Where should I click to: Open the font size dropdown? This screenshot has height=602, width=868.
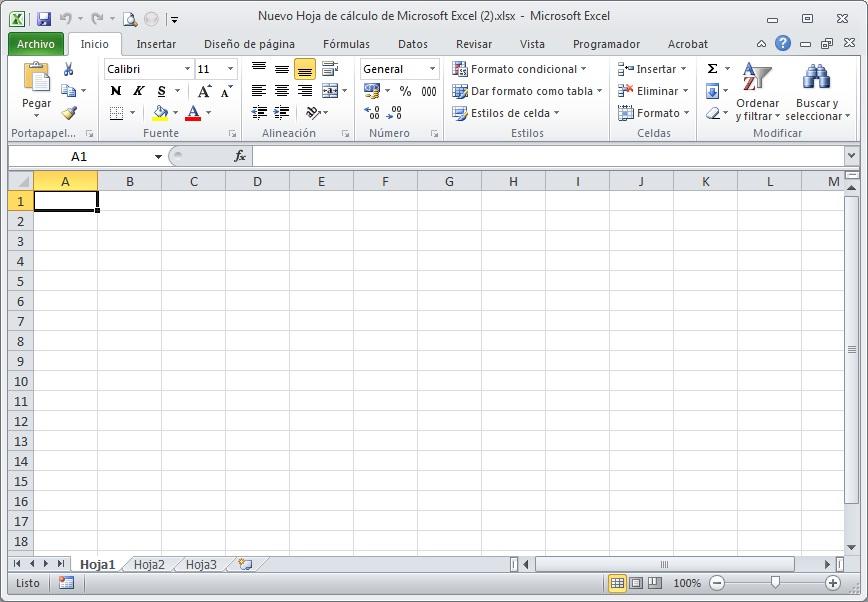(x=233, y=68)
